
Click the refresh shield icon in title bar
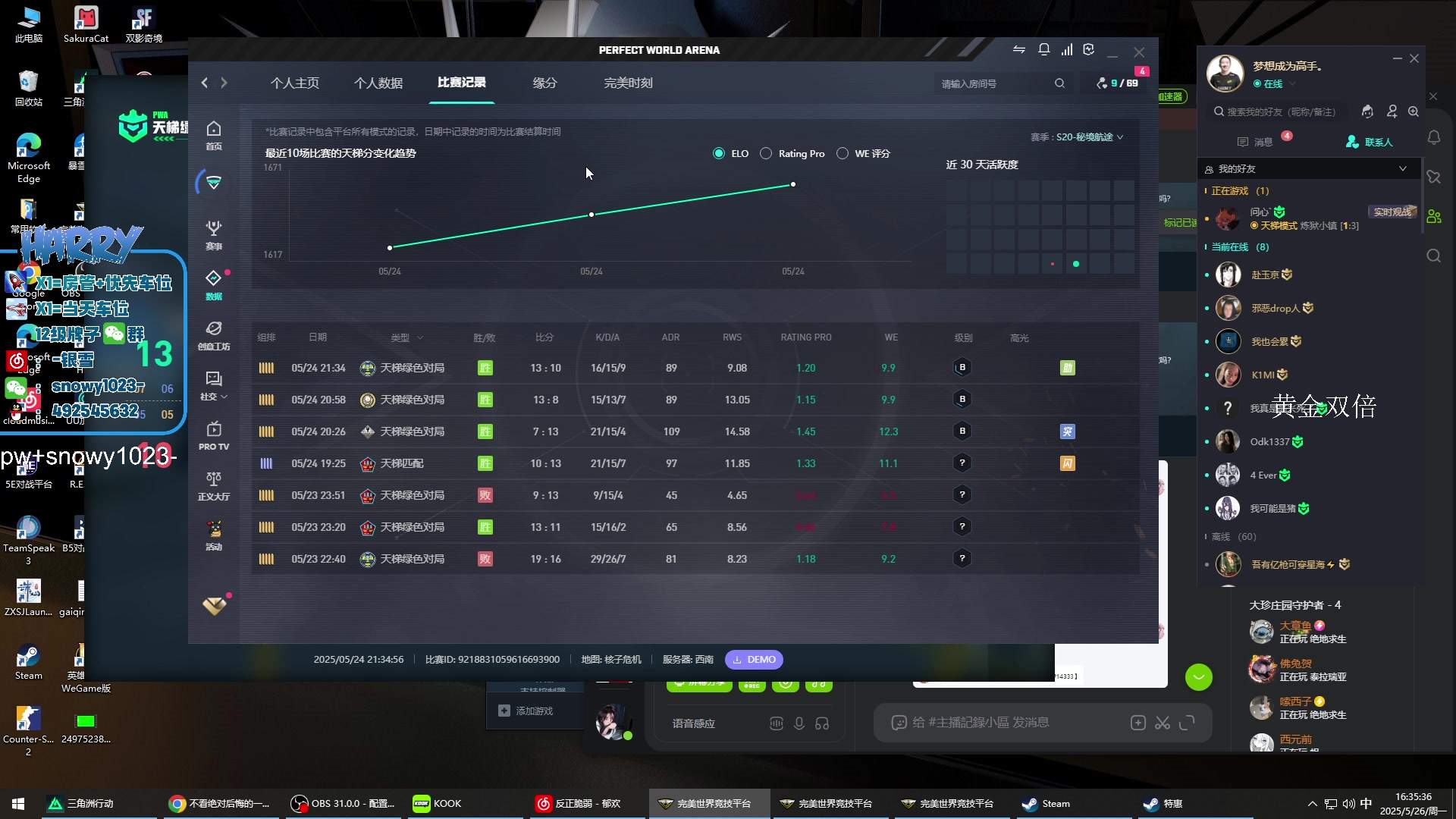tap(1089, 50)
